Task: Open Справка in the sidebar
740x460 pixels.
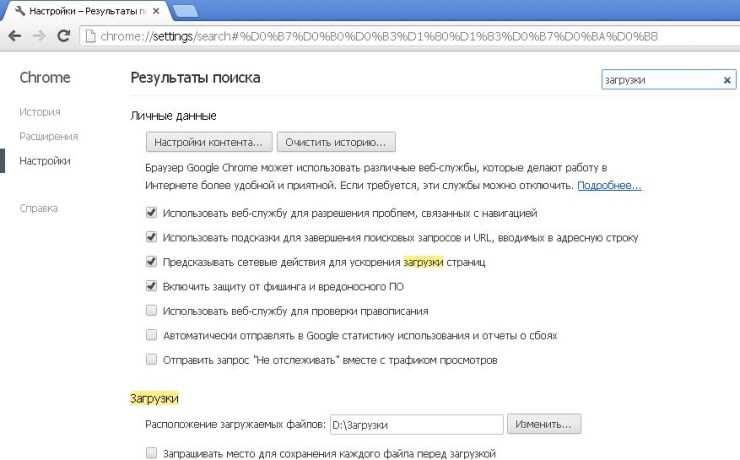Action: 38,209
